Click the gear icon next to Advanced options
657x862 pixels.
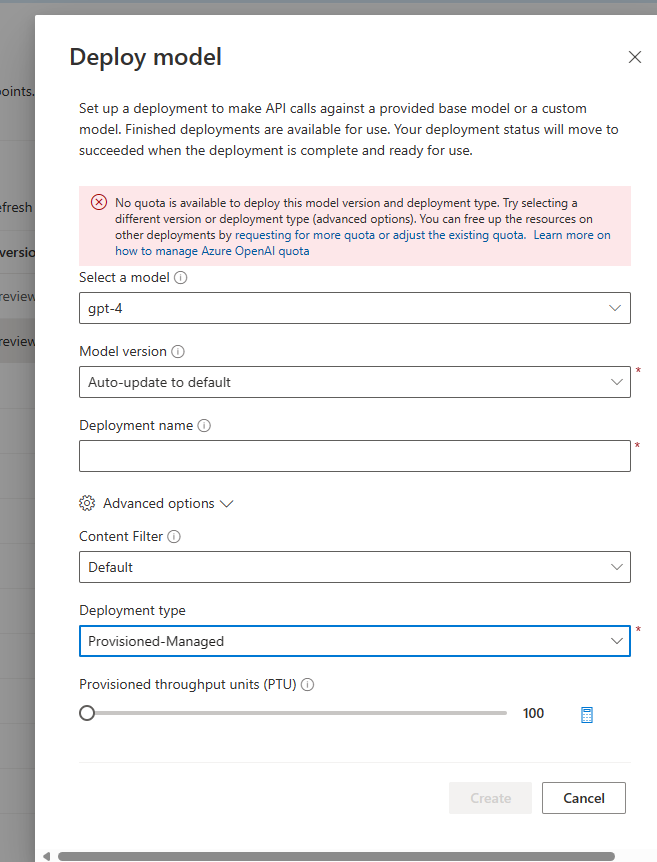click(87, 503)
